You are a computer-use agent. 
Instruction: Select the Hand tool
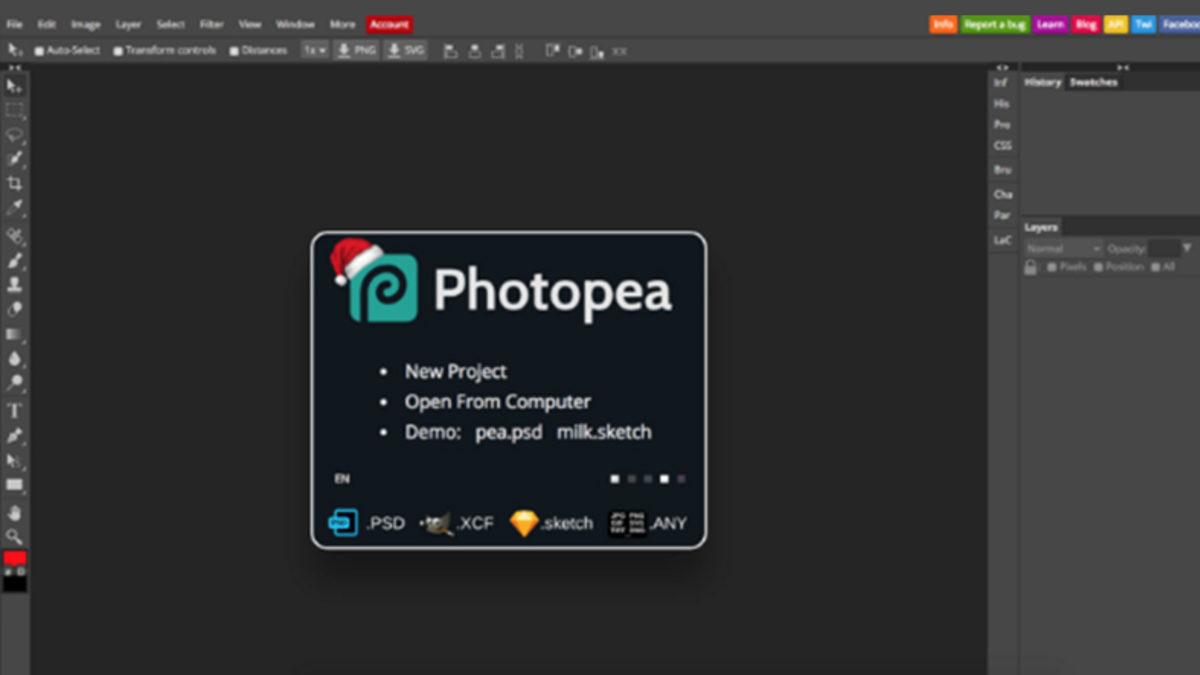[14, 512]
